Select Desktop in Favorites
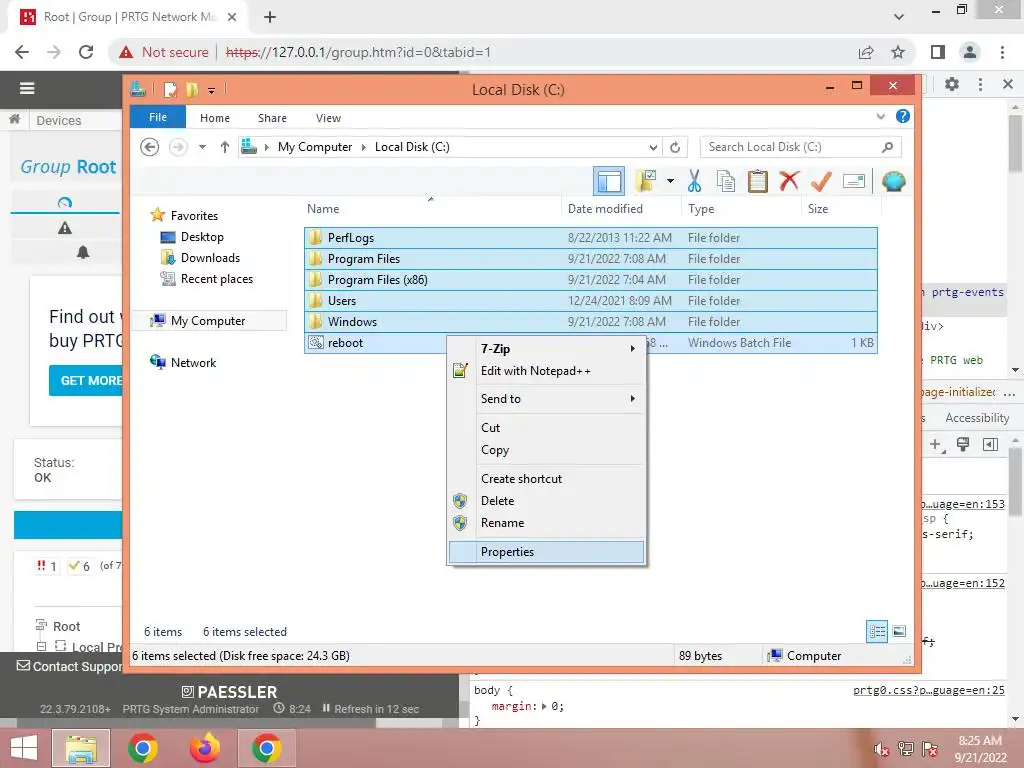The width and height of the screenshot is (1024, 768). click(x=202, y=237)
